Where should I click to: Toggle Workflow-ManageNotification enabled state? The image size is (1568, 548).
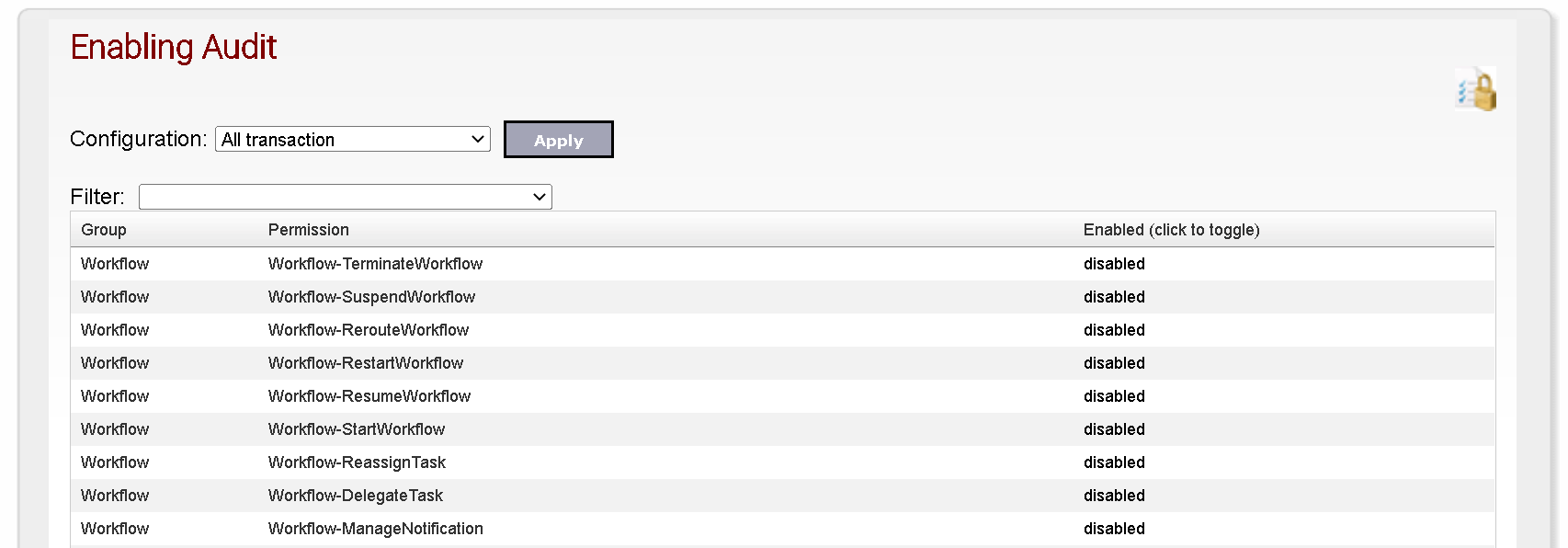pyautogui.click(x=1114, y=529)
